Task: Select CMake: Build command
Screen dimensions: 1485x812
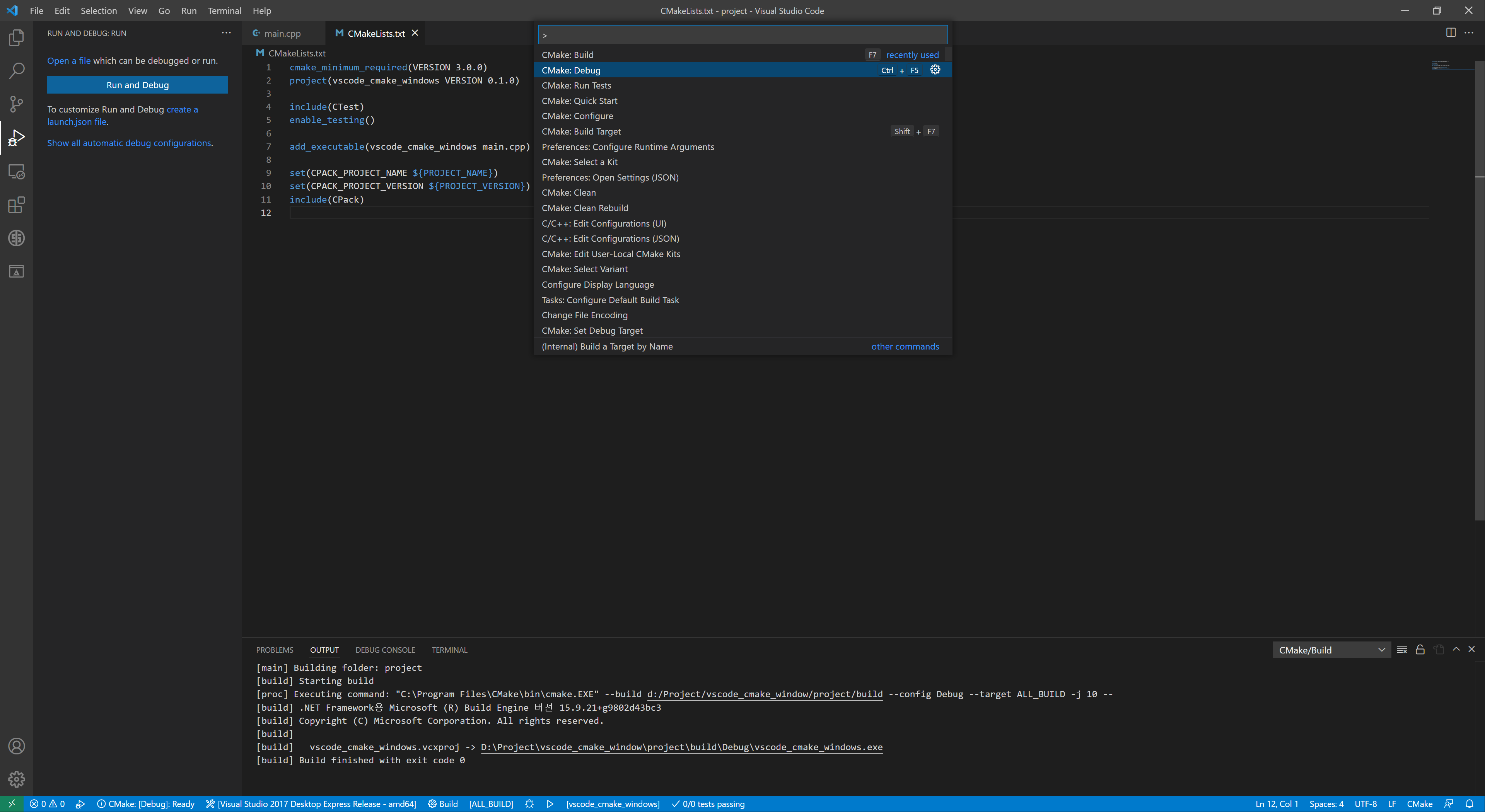Action: pos(742,55)
